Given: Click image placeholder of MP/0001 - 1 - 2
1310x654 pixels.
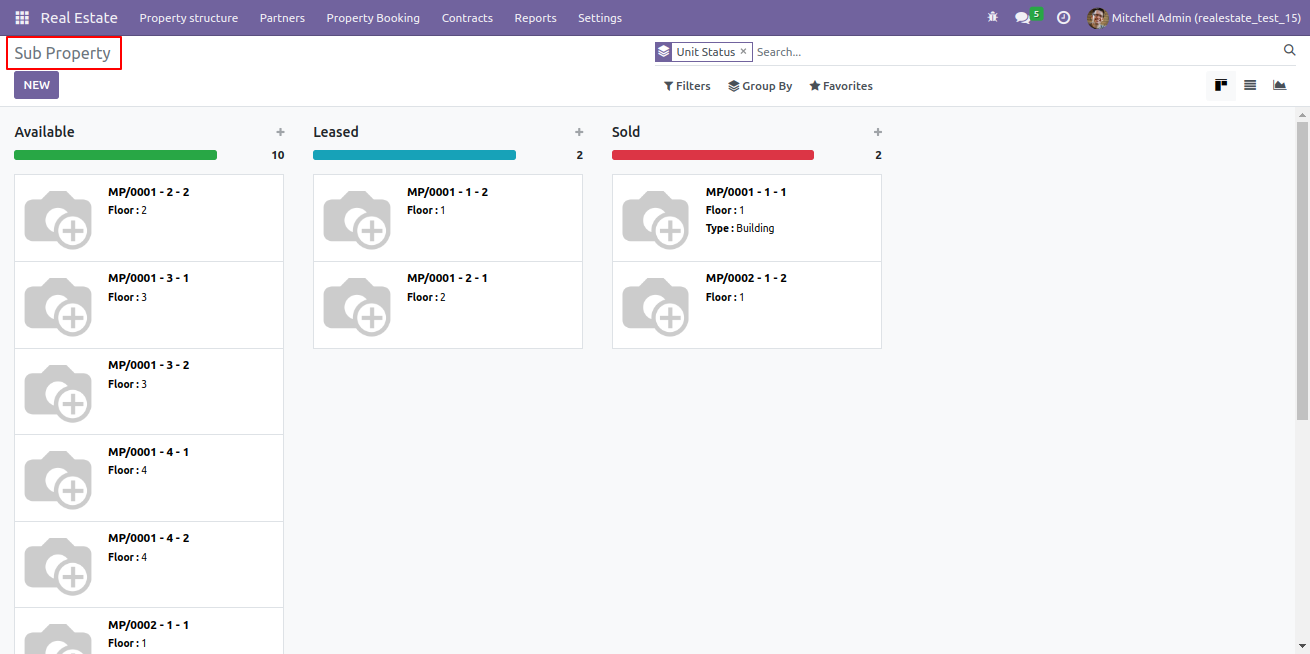Looking at the screenshot, I should coord(357,218).
